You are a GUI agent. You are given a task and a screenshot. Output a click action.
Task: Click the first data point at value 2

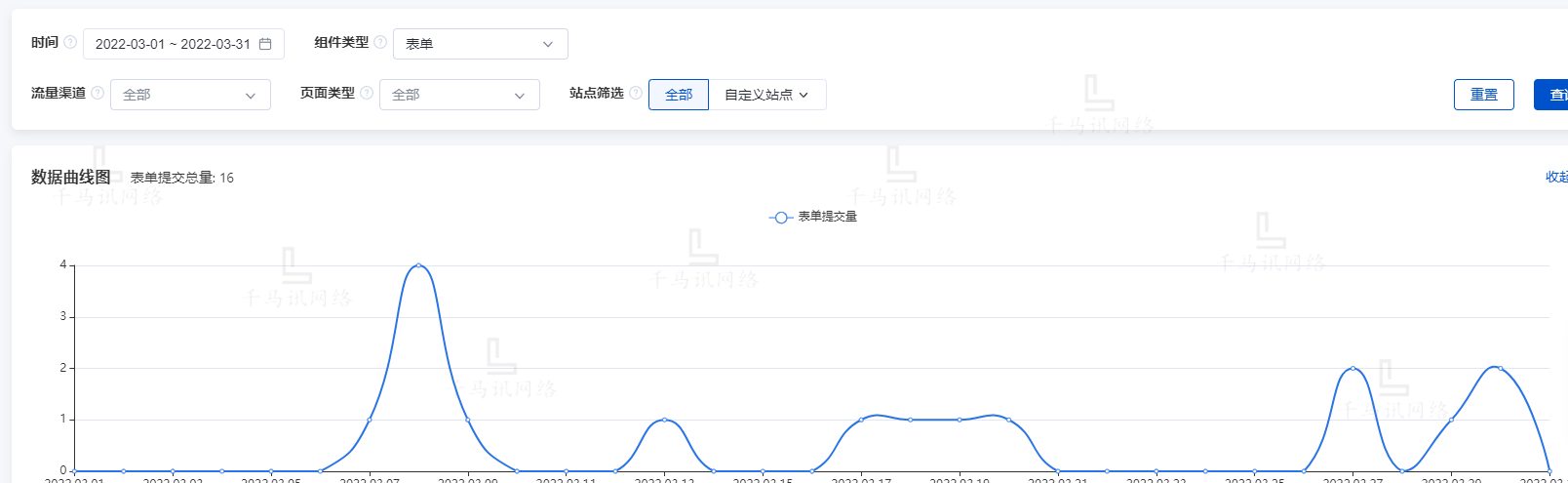coord(1352,369)
